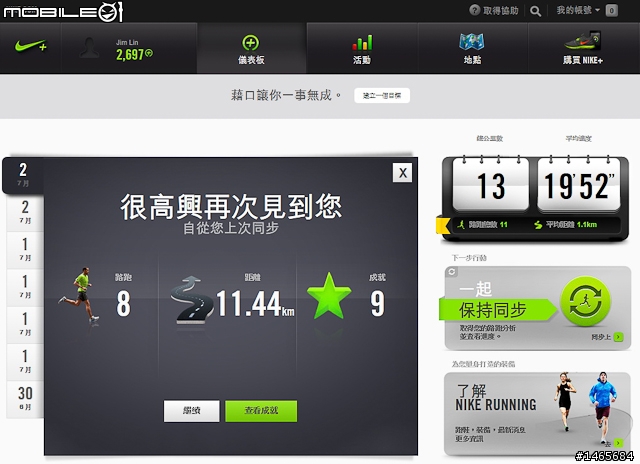Click the bar chart icon above 活動
The image size is (640, 464).
pos(362,42)
